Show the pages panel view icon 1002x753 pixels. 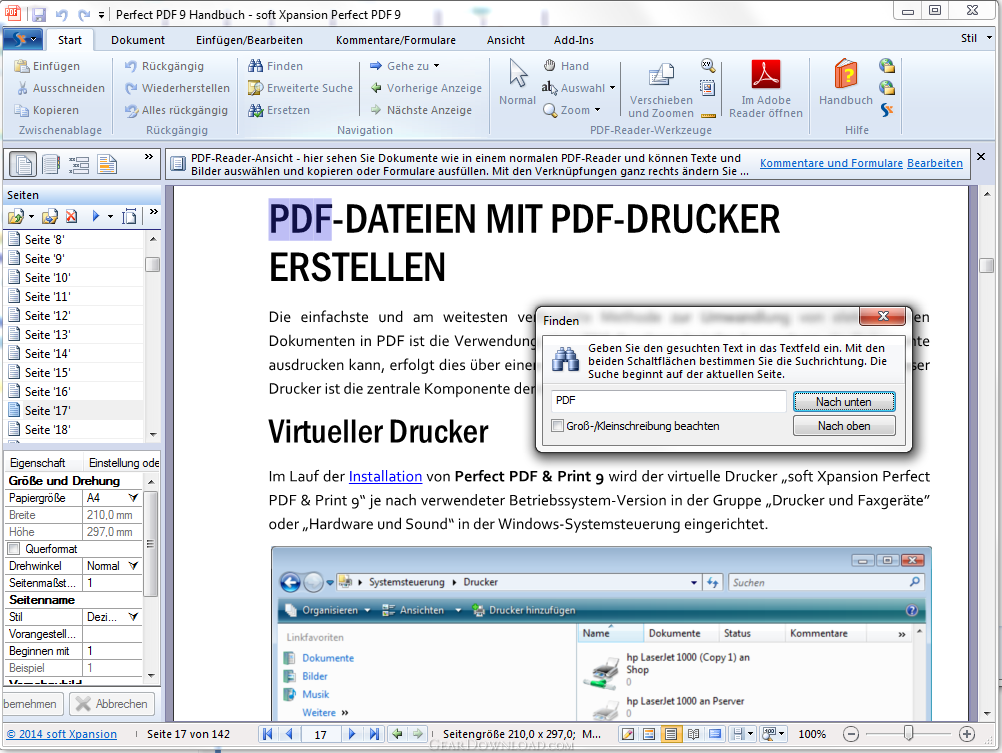[x=23, y=165]
